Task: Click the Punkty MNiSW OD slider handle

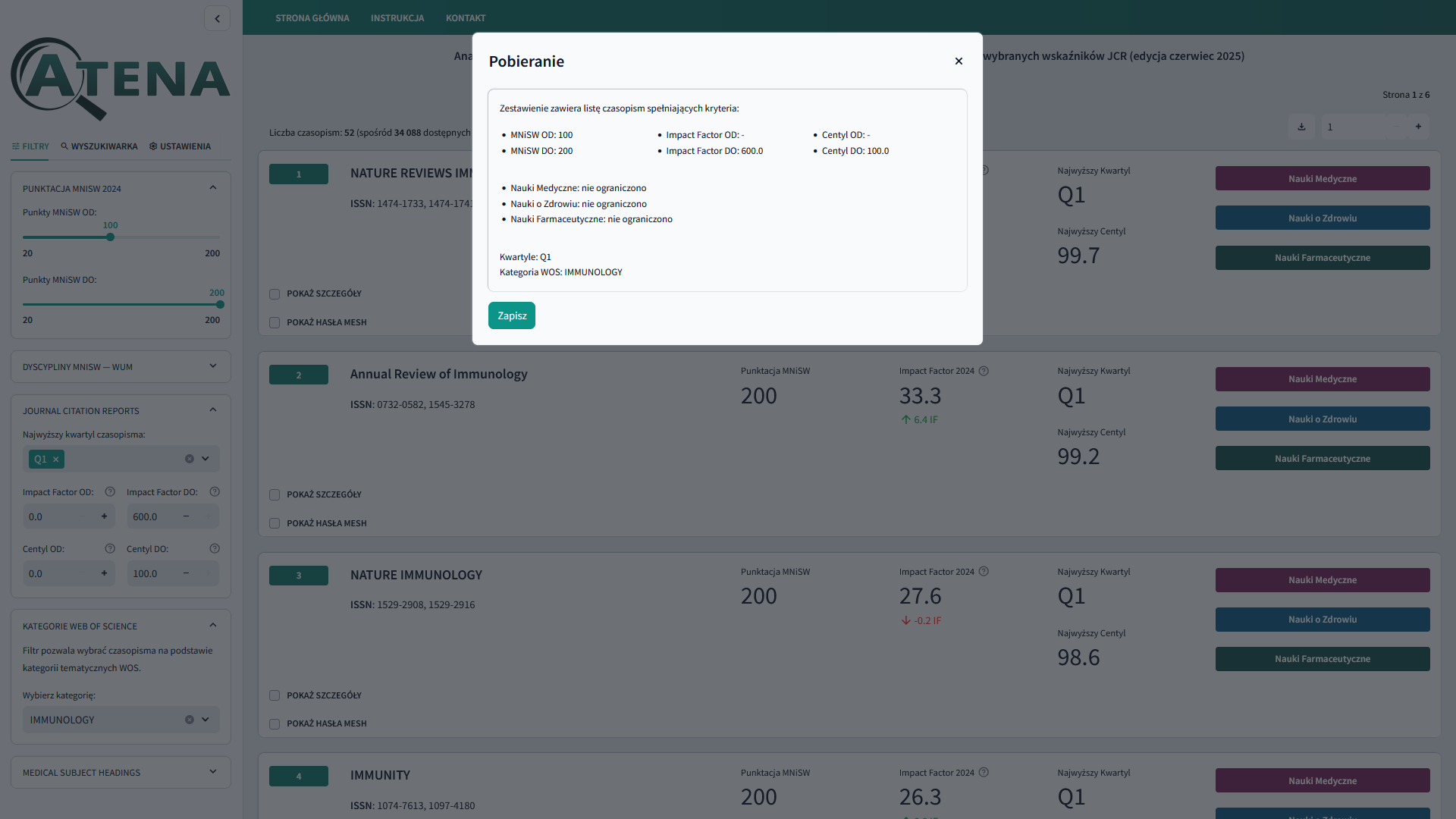Action: (110, 237)
